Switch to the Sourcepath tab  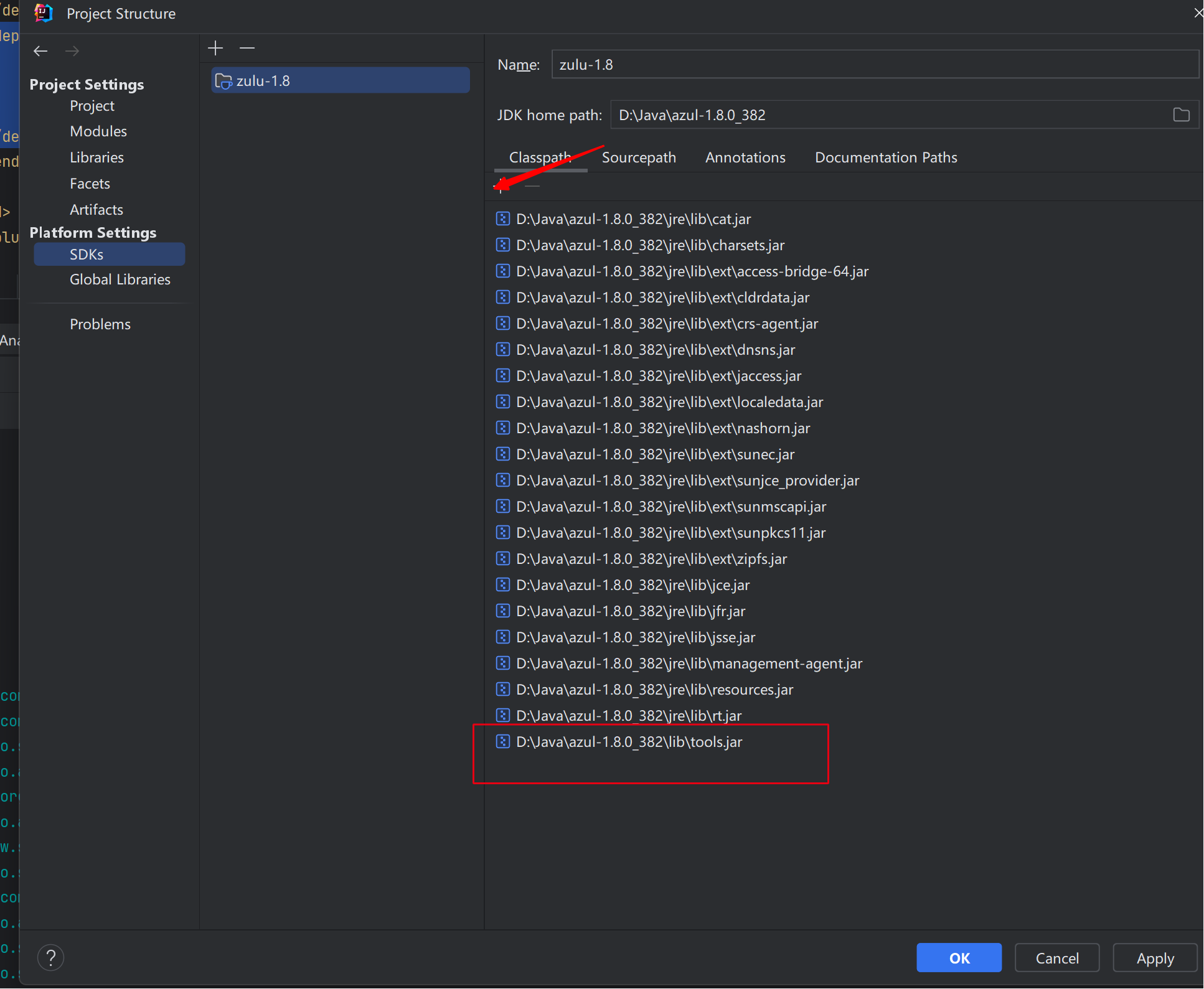point(639,157)
